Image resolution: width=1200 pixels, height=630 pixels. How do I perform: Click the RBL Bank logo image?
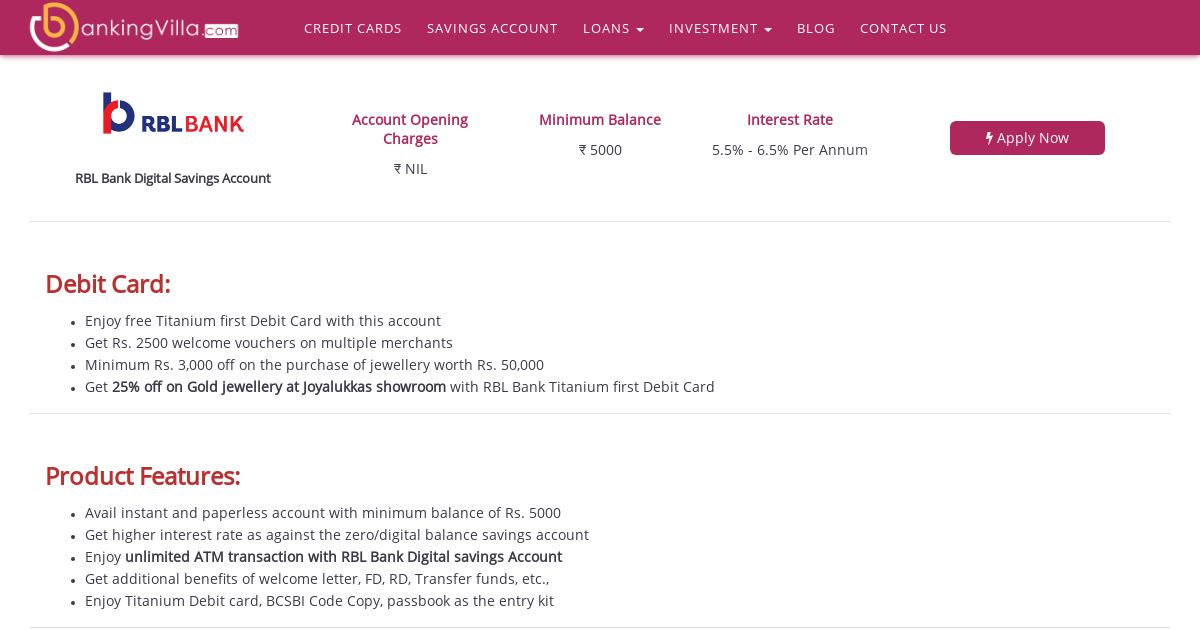173,114
